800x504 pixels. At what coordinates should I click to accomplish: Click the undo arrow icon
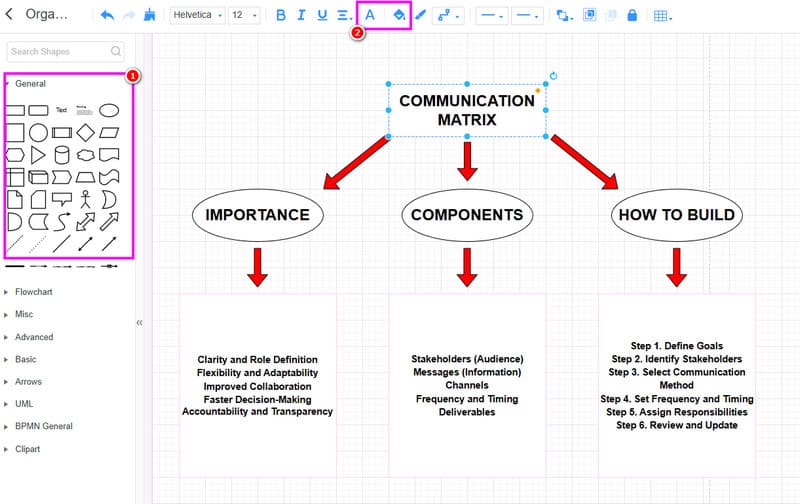107,15
